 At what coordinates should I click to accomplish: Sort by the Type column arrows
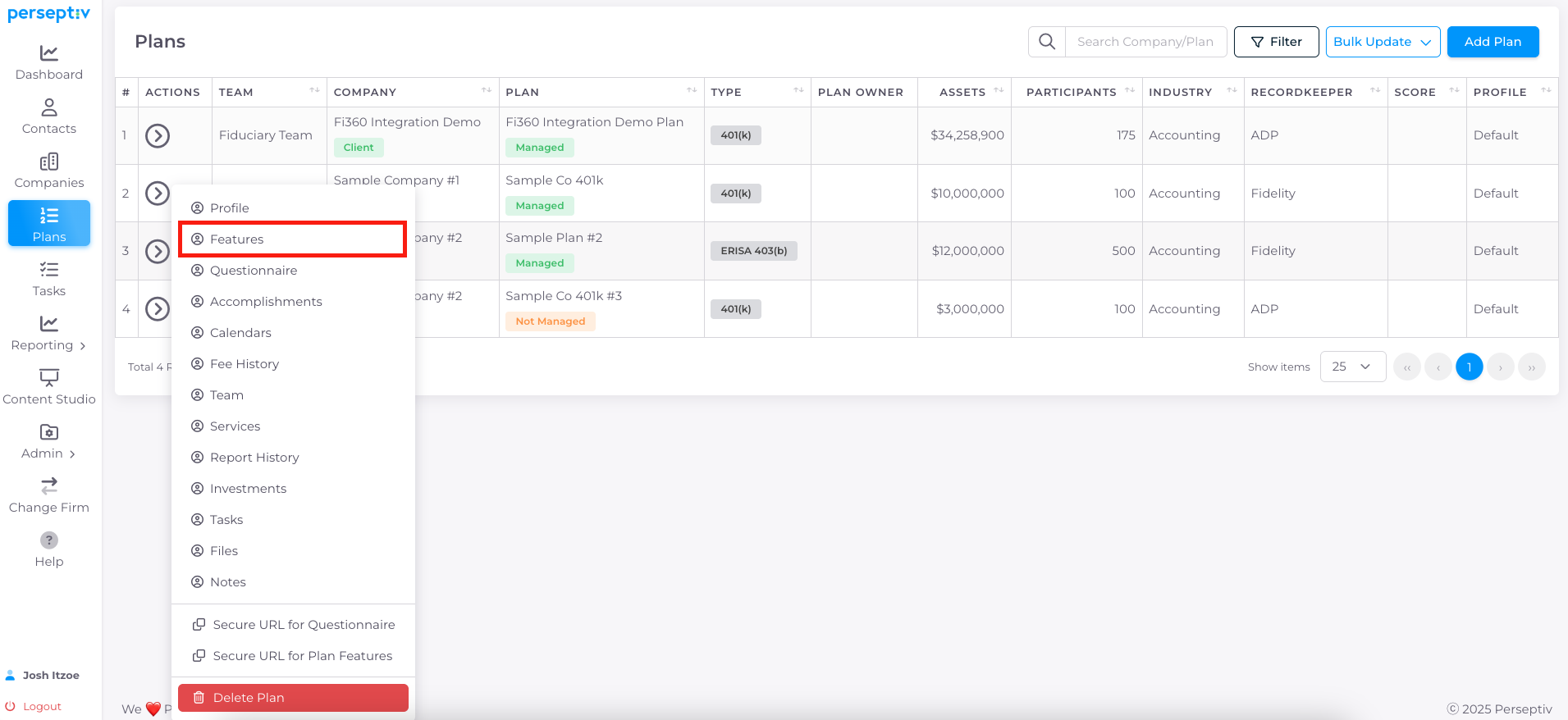[798, 91]
